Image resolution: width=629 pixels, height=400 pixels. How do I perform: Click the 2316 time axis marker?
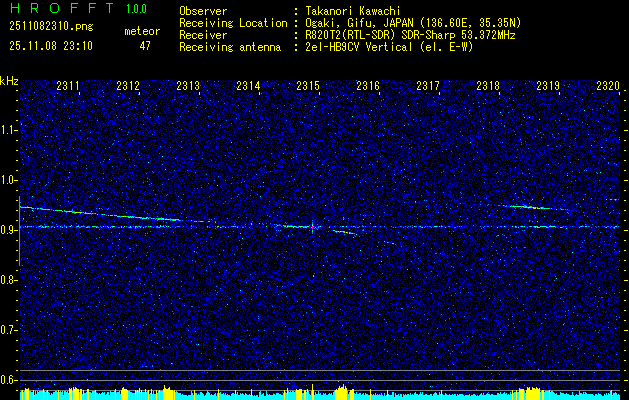(368, 85)
